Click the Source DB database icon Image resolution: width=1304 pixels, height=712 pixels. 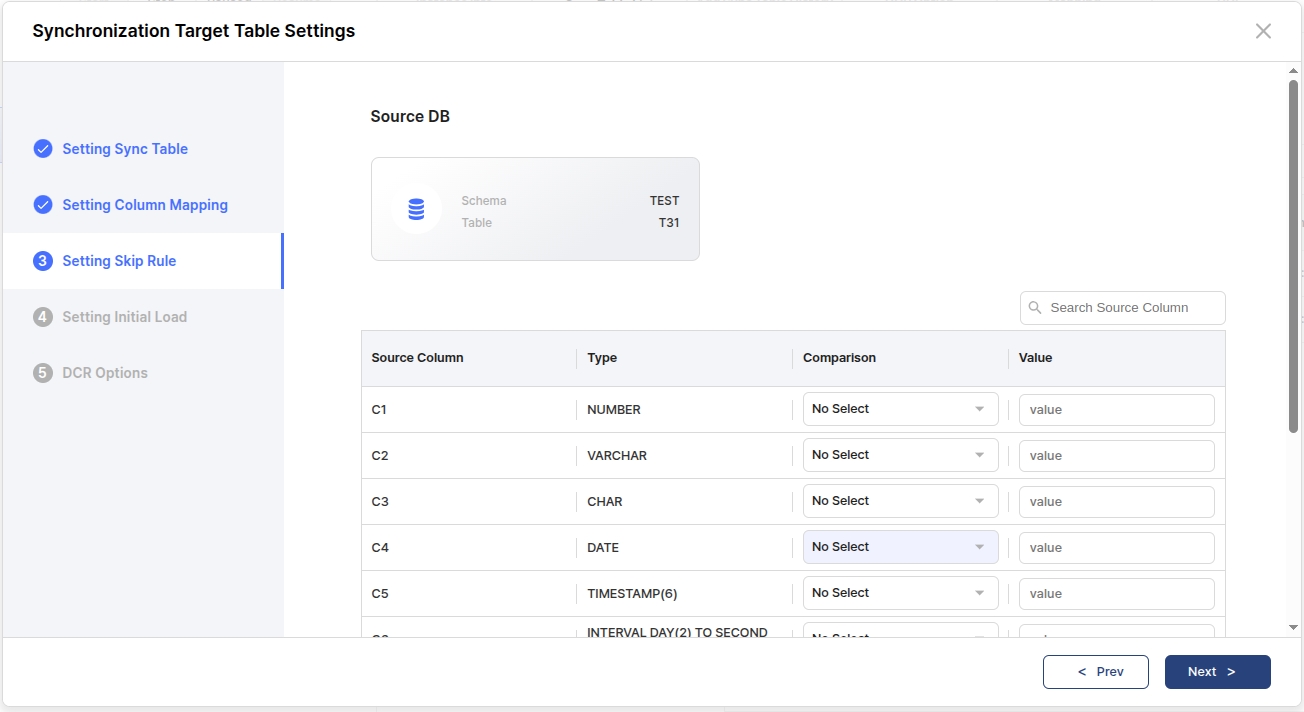(x=416, y=210)
